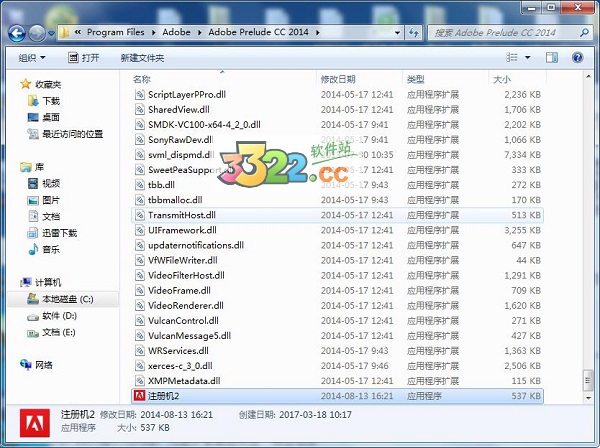Click the 打开 toolbar button

(83, 58)
